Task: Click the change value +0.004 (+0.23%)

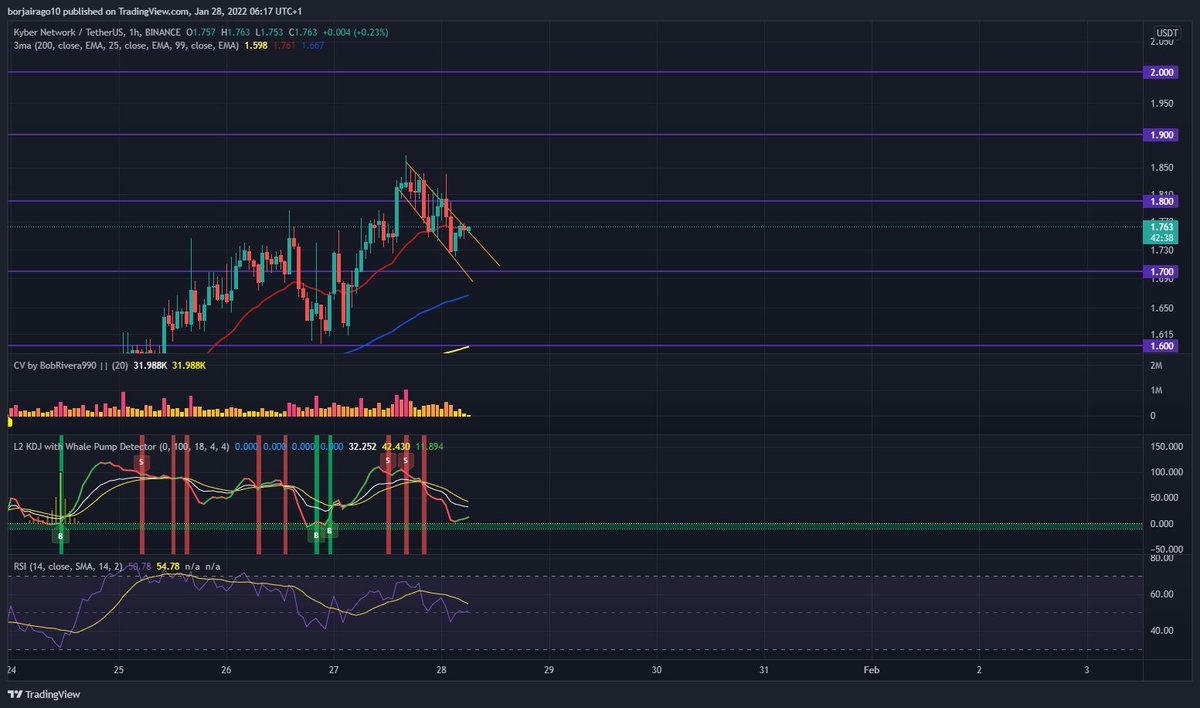Action: pos(354,33)
